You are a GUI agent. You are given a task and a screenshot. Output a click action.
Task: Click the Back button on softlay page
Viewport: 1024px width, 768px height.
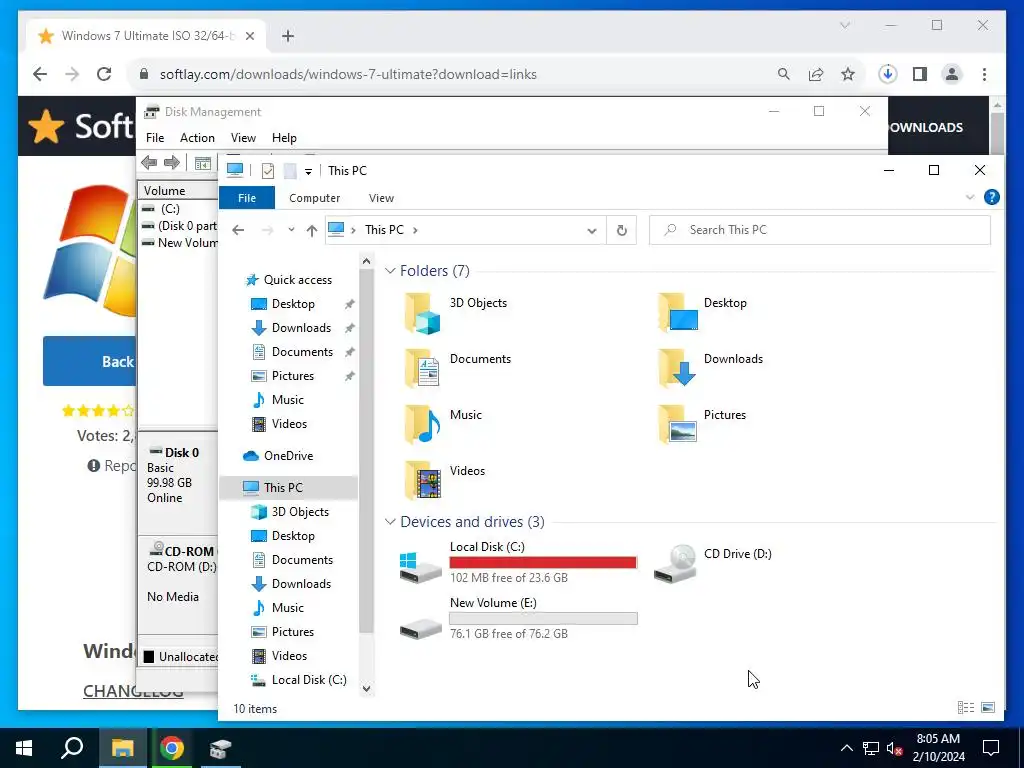pos(89,361)
